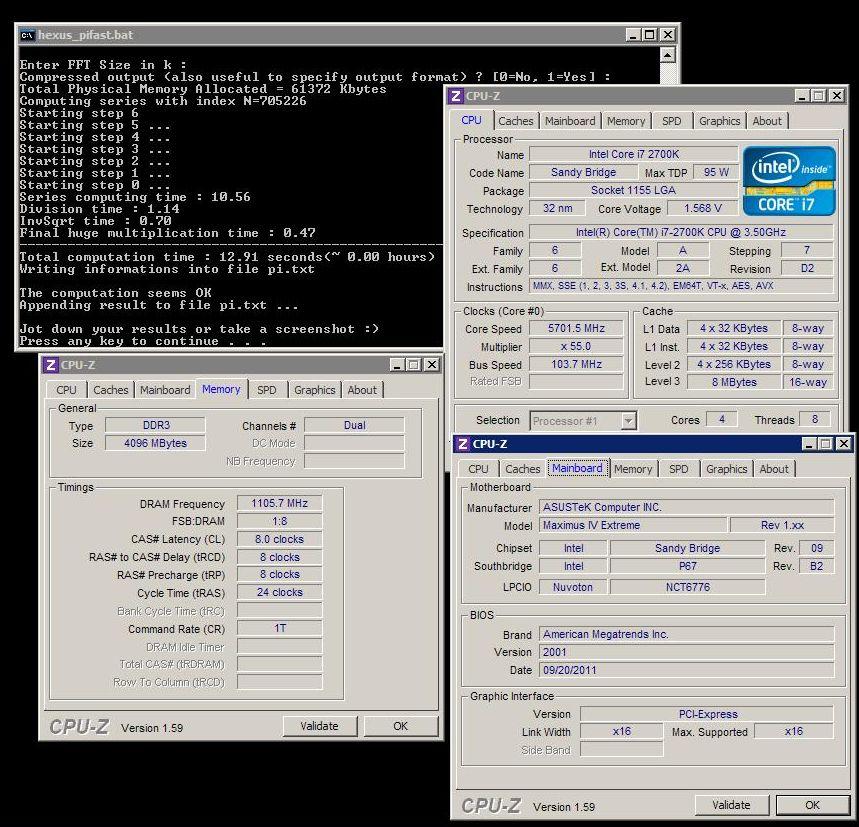
Task: Open Memory tab in CPU window
Action: pos(626,121)
